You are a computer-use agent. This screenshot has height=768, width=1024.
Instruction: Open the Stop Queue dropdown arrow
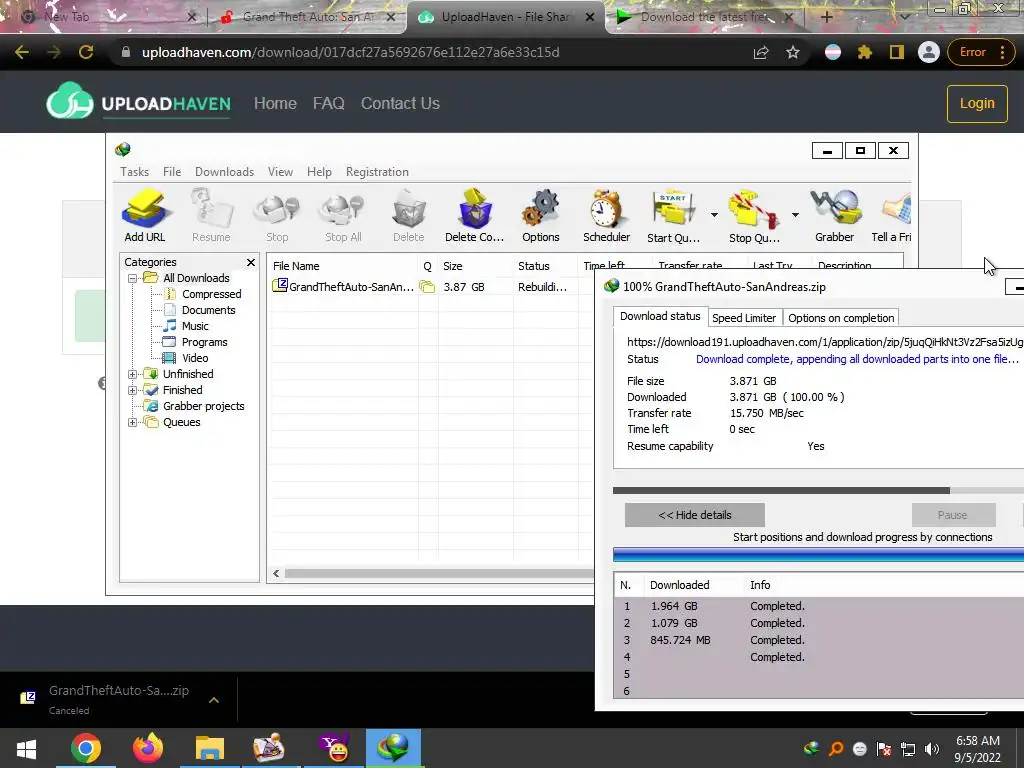pyautogui.click(x=795, y=215)
